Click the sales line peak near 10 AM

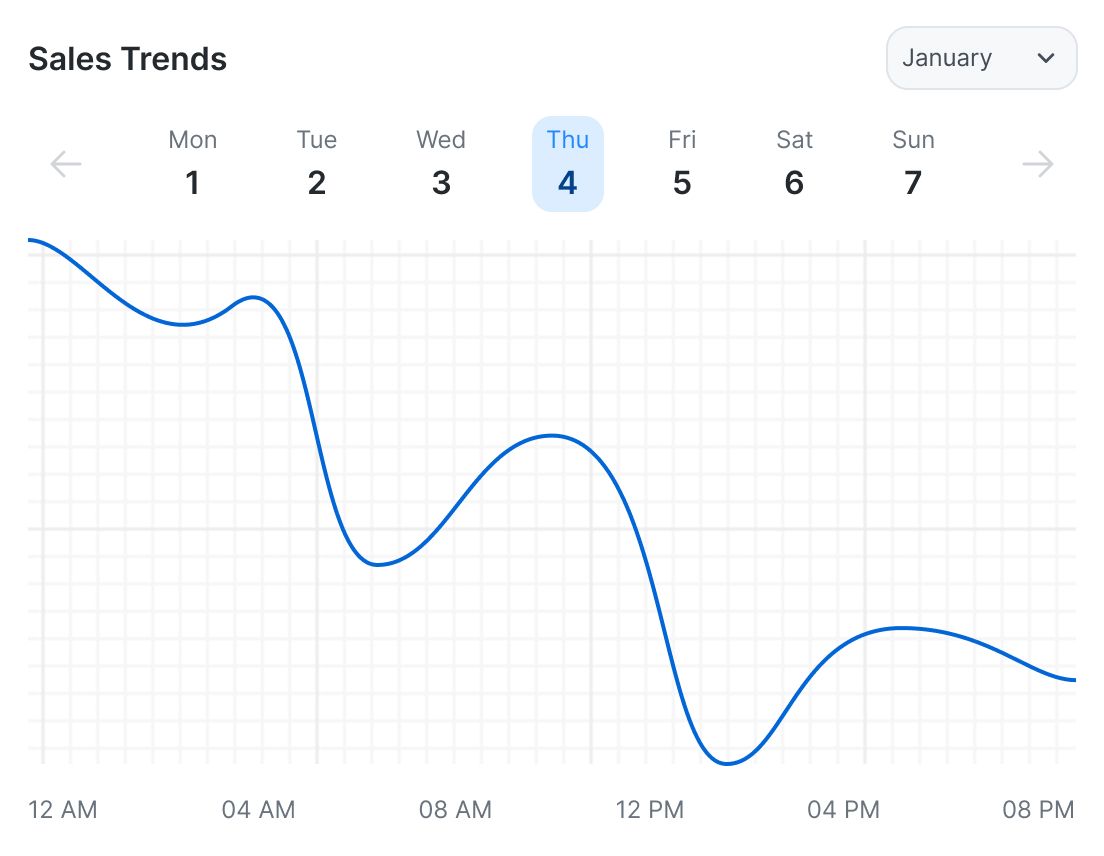tap(551, 436)
